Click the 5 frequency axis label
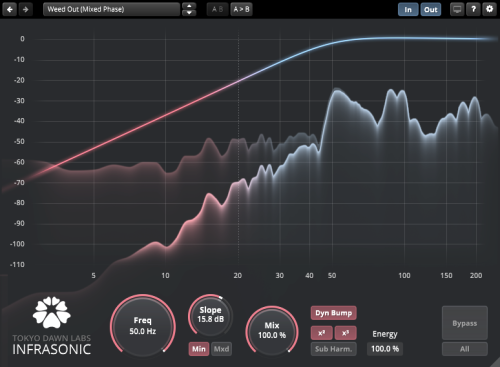 click(x=93, y=276)
